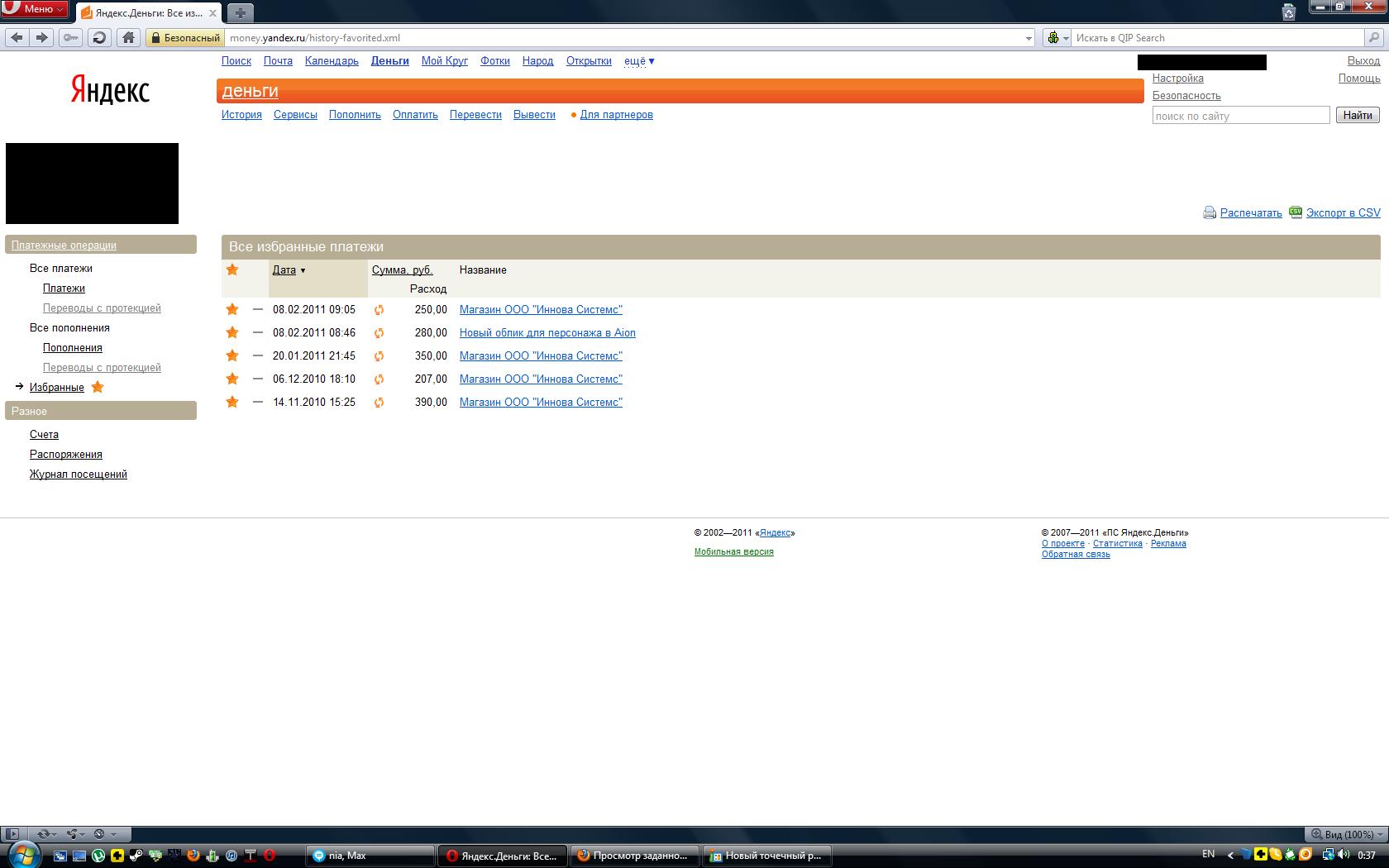This screenshot has width=1389, height=868.
Task: Open the Новый облик для персонажа в Aion link
Action: click(547, 333)
